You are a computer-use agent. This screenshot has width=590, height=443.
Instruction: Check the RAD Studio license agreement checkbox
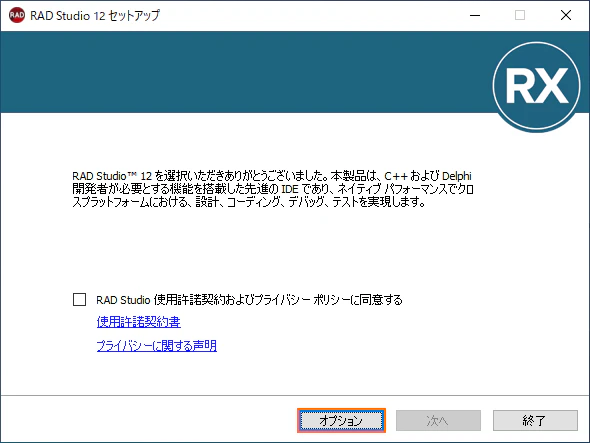pyautogui.click(x=79, y=300)
